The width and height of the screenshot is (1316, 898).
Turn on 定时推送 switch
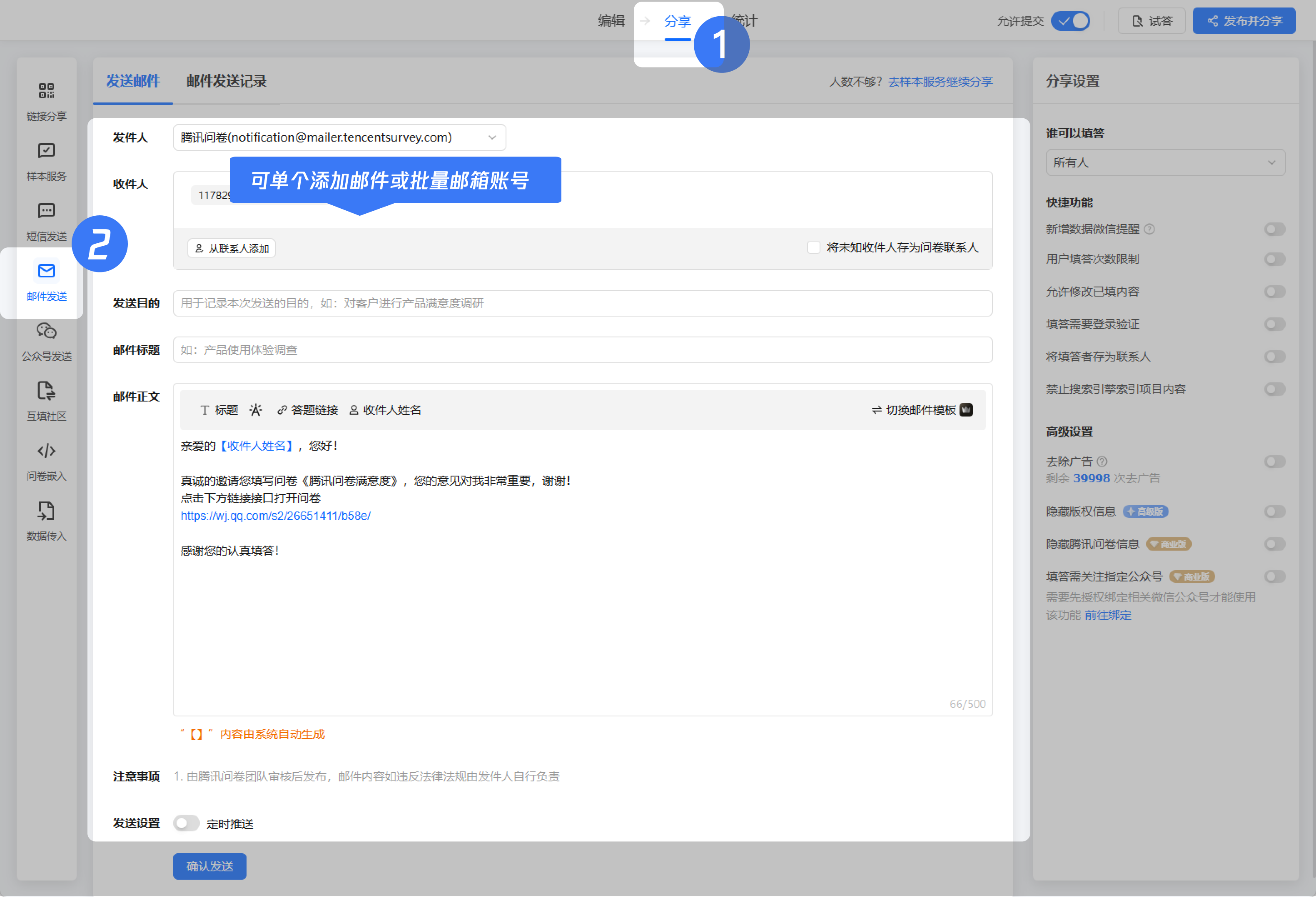(186, 823)
